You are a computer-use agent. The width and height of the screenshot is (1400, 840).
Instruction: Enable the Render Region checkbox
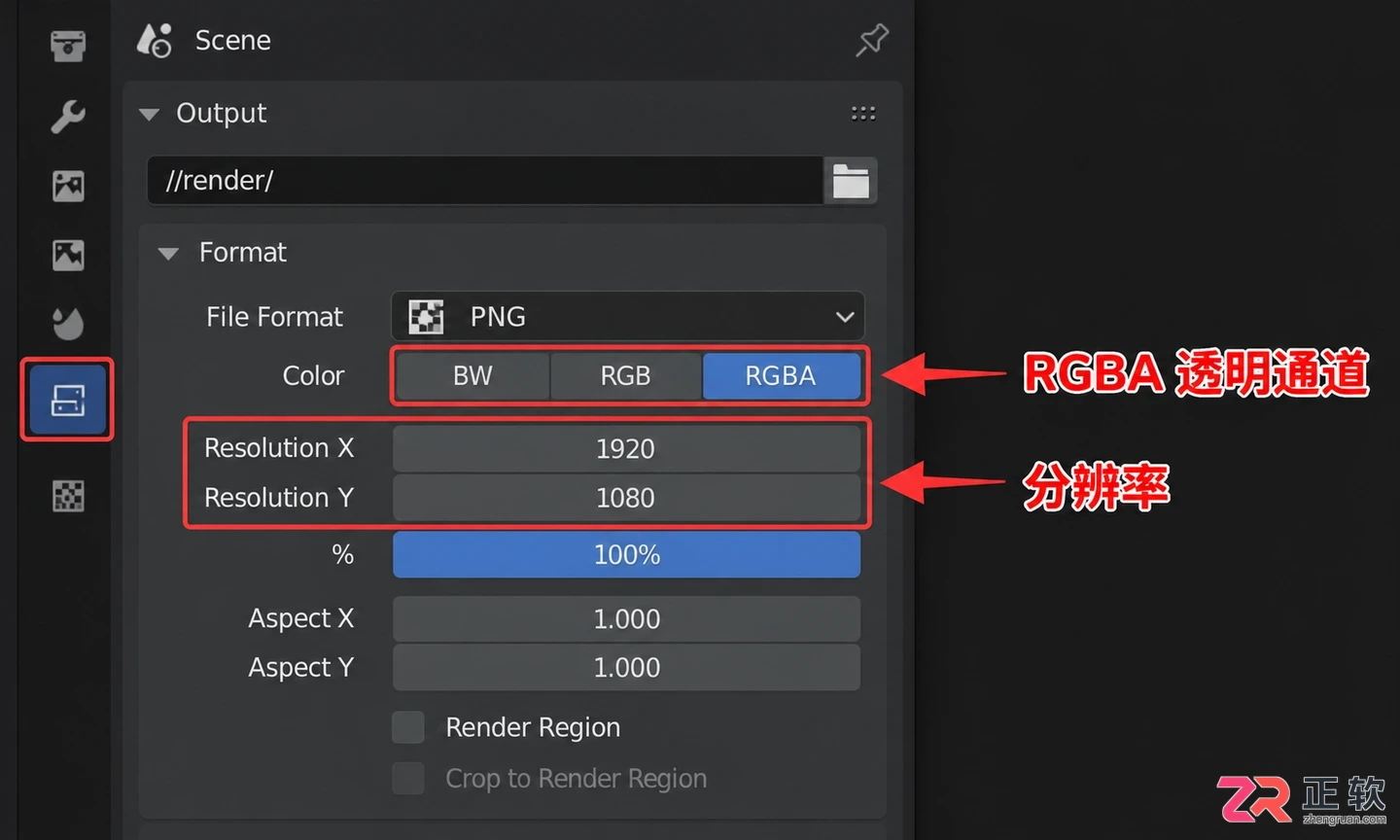pyautogui.click(x=408, y=727)
